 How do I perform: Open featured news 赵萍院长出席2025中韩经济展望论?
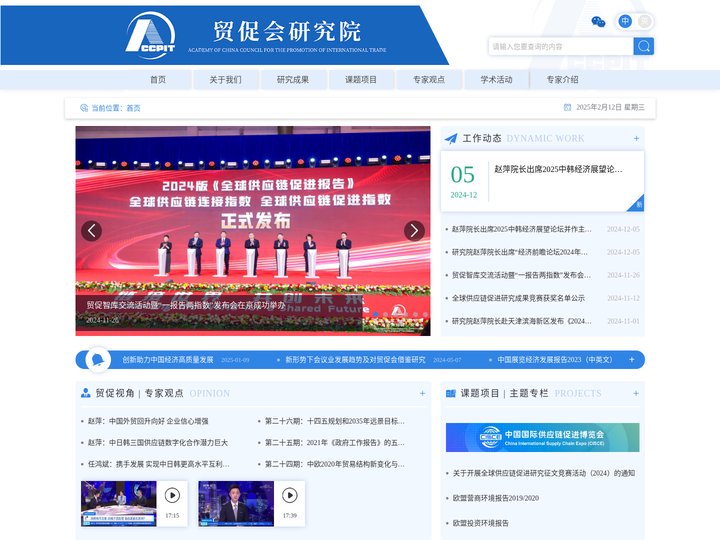point(558,169)
